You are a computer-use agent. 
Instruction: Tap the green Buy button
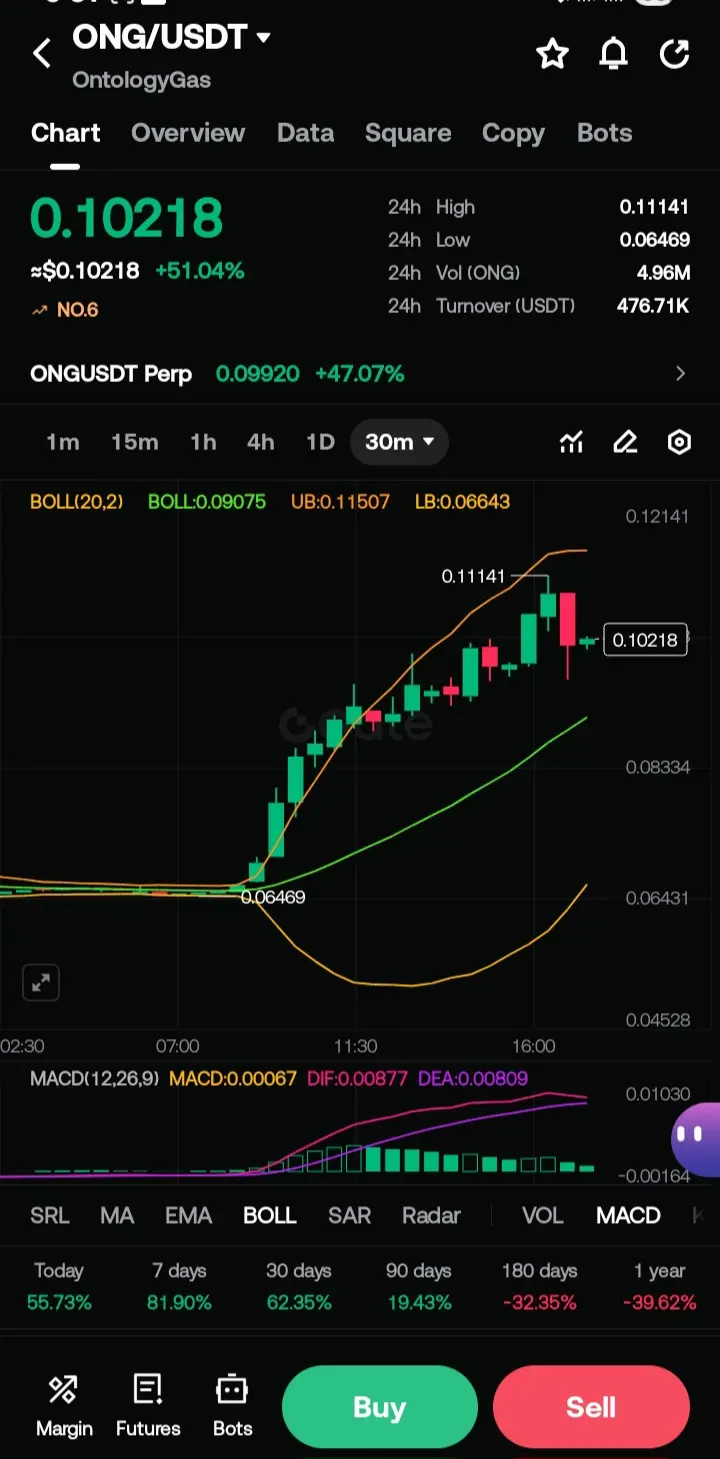click(x=380, y=1408)
